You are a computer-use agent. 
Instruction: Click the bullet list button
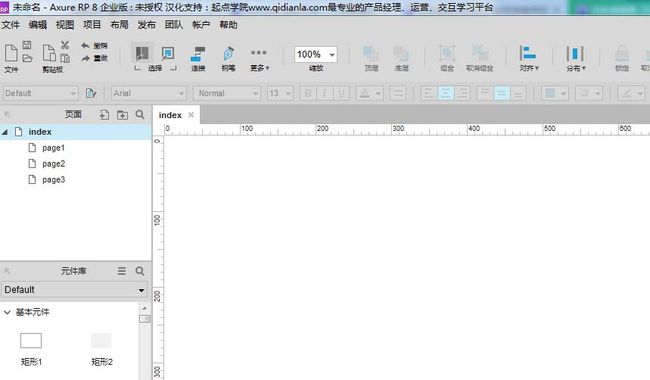pos(398,93)
